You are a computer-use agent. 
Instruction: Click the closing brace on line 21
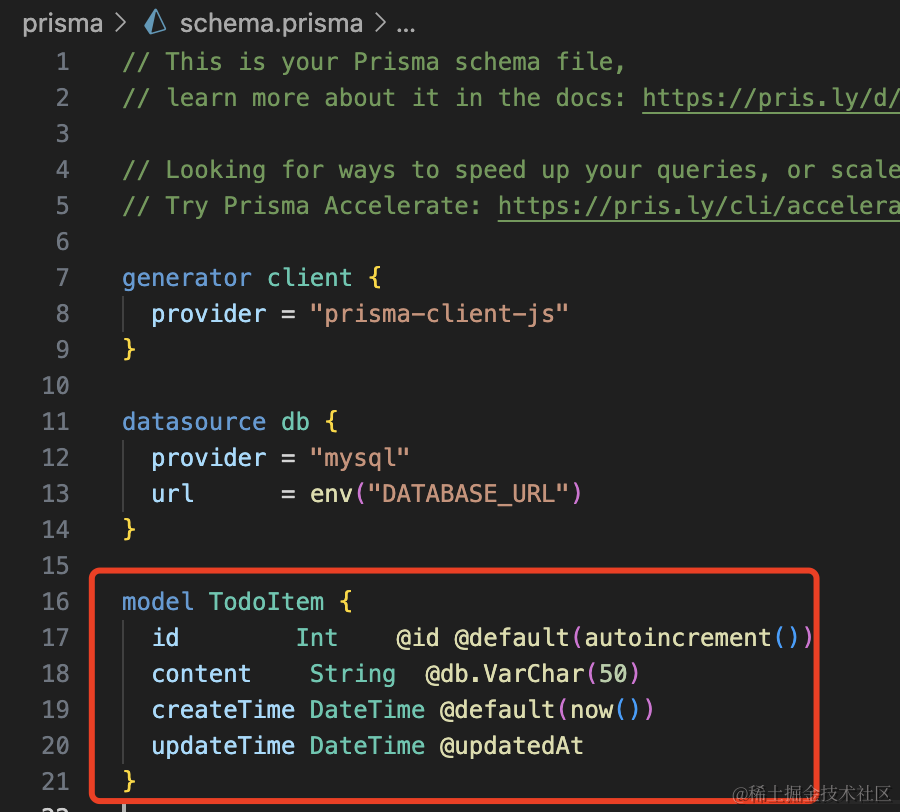coord(129,781)
